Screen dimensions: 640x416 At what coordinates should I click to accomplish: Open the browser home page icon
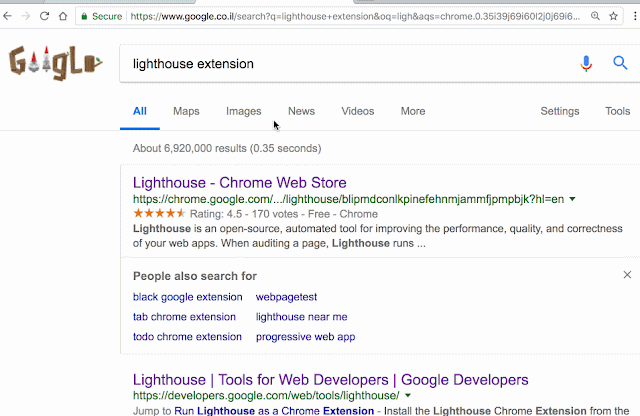click(63, 16)
